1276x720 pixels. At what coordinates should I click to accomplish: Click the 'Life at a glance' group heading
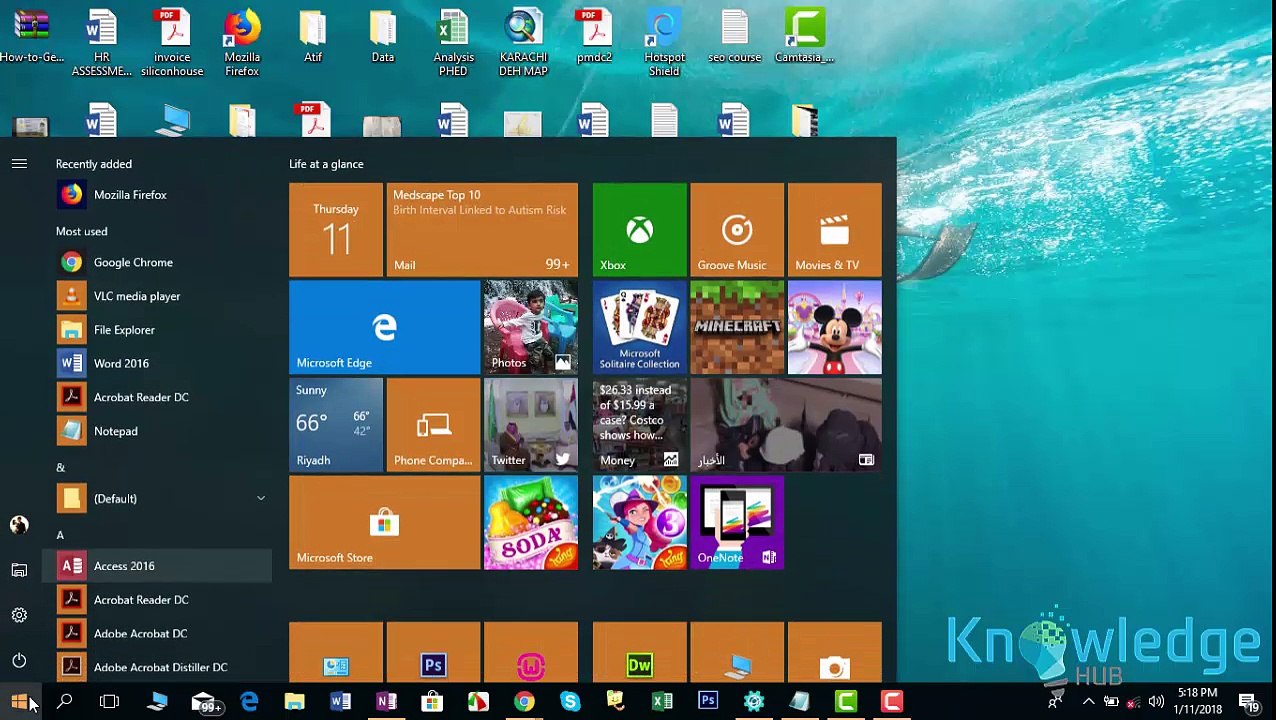[x=326, y=164]
